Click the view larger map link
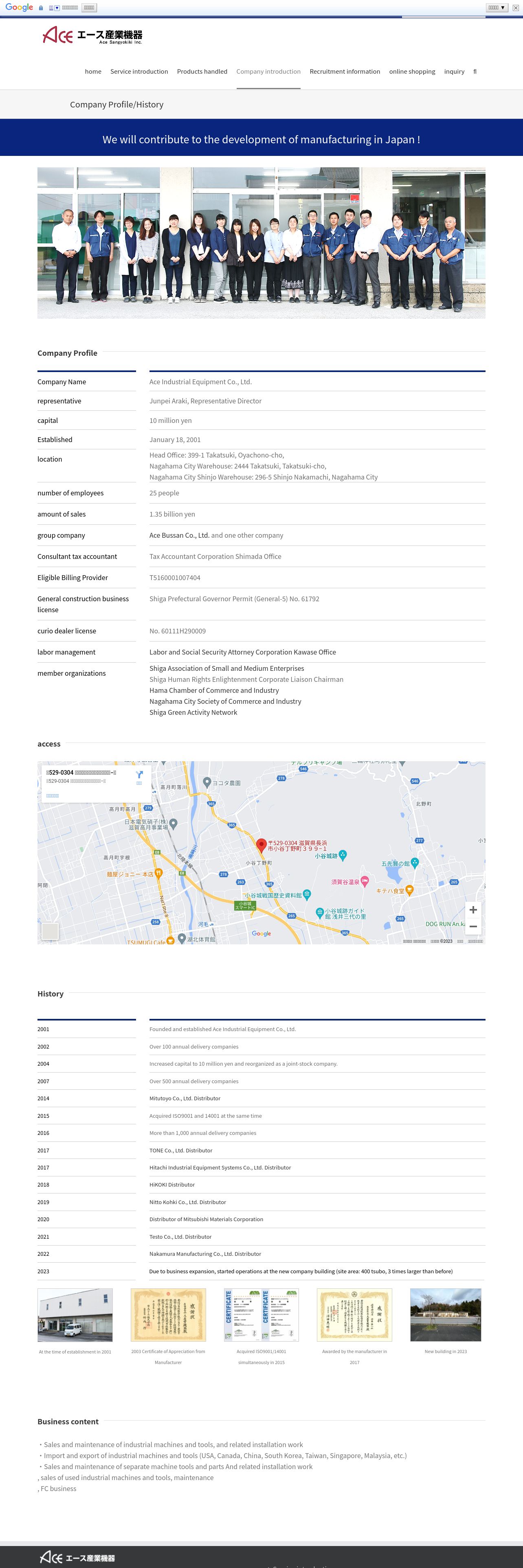 [x=53, y=795]
